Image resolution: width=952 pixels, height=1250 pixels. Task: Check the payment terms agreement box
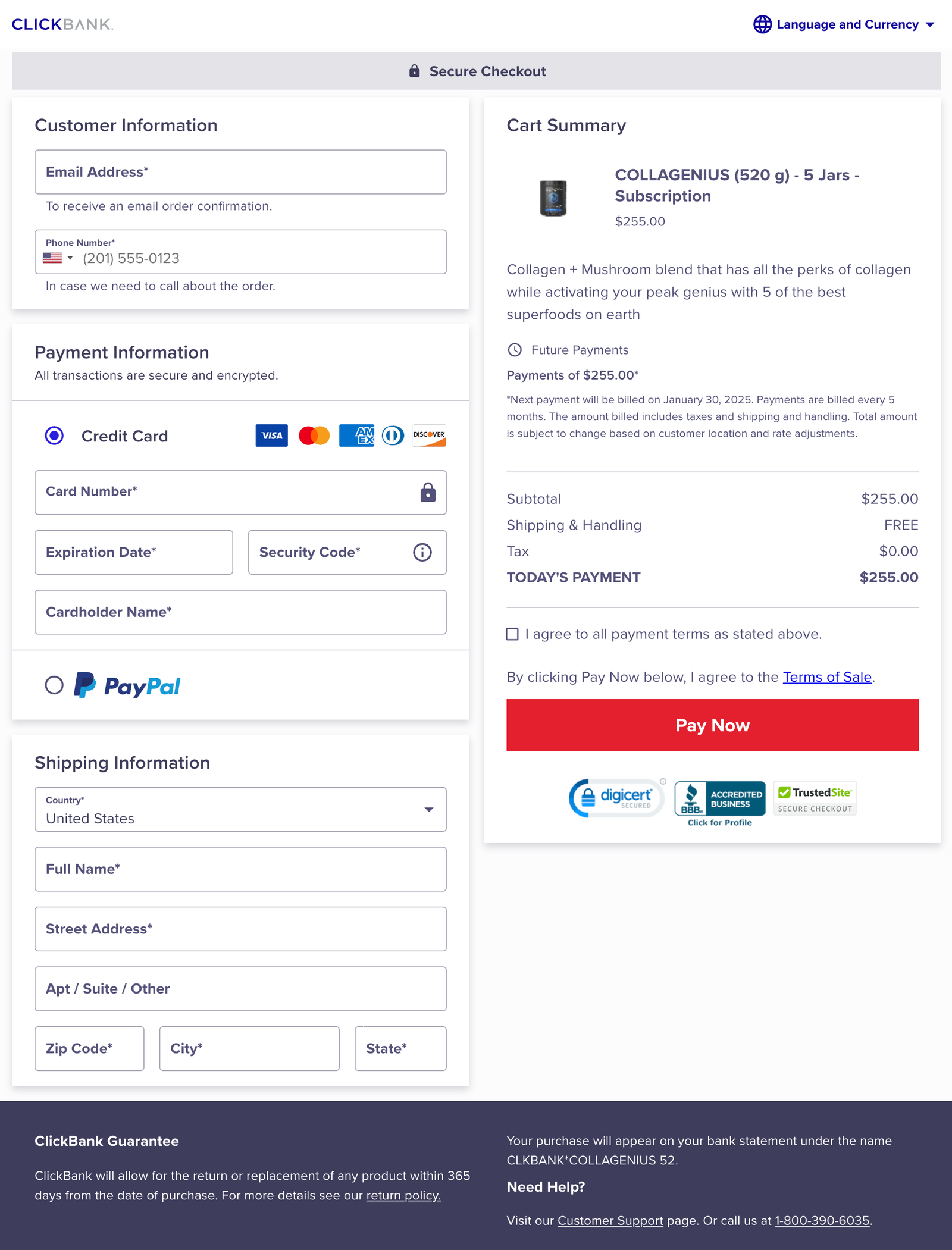512,634
